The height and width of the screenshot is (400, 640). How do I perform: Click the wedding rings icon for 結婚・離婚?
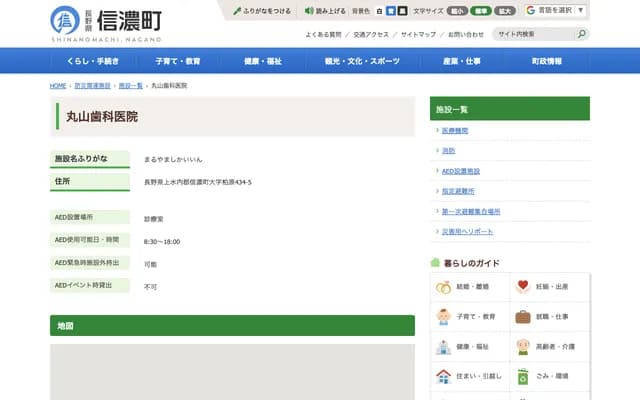pyautogui.click(x=443, y=287)
